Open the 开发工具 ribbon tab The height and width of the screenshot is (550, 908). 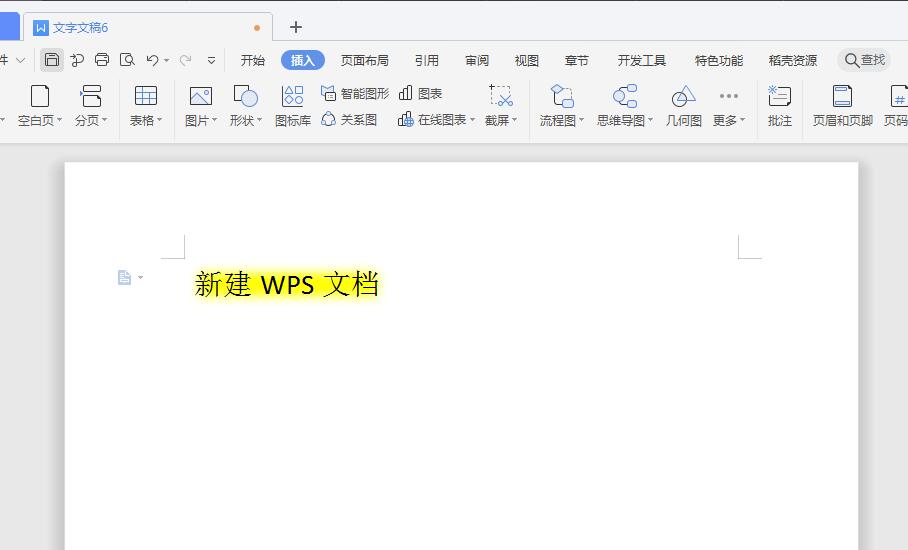tap(642, 60)
